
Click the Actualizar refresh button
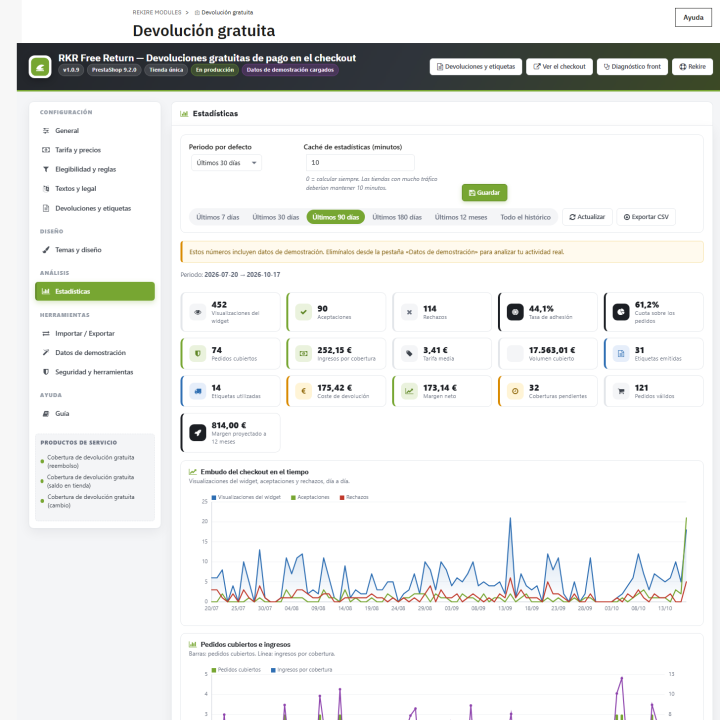pos(587,217)
